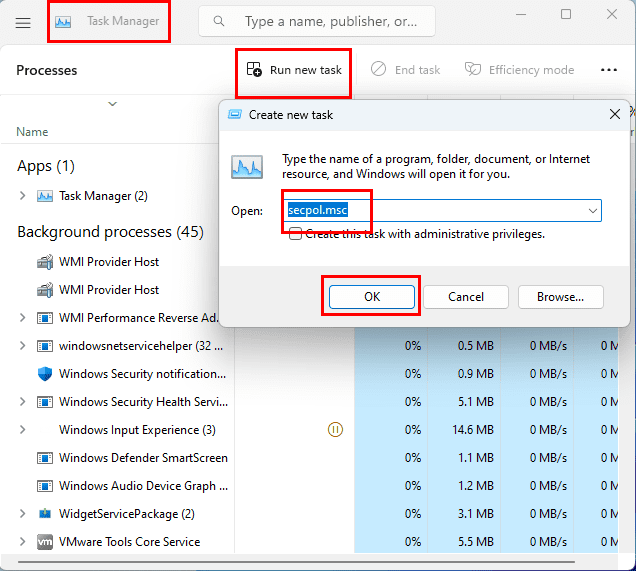This screenshot has height=571, width=636.
Task: Click the second WMI Provider Host icon
Action: tap(45, 290)
